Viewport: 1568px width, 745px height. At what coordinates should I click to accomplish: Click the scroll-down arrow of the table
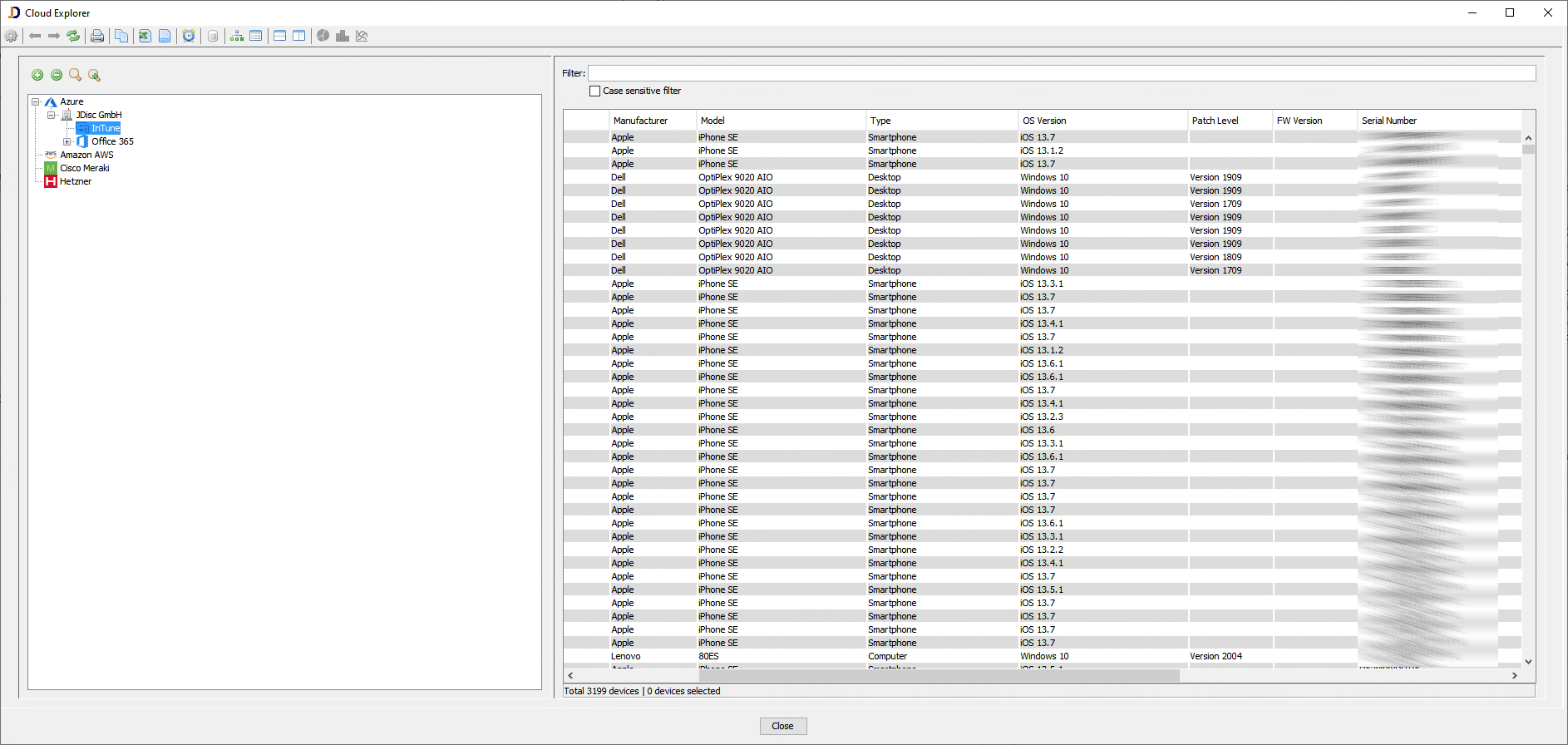pyautogui.click(x=1528, y=662)
